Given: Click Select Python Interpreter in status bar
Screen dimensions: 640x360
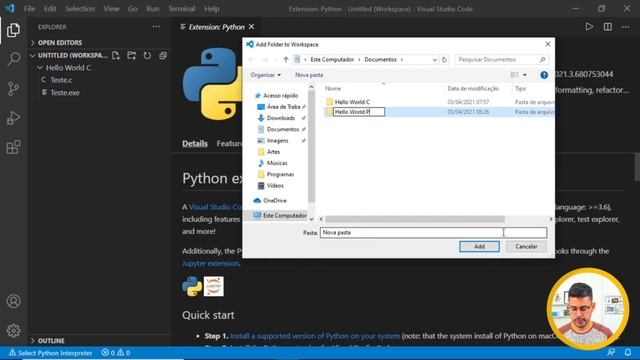Looking at the screenshot, I should 51,353.
